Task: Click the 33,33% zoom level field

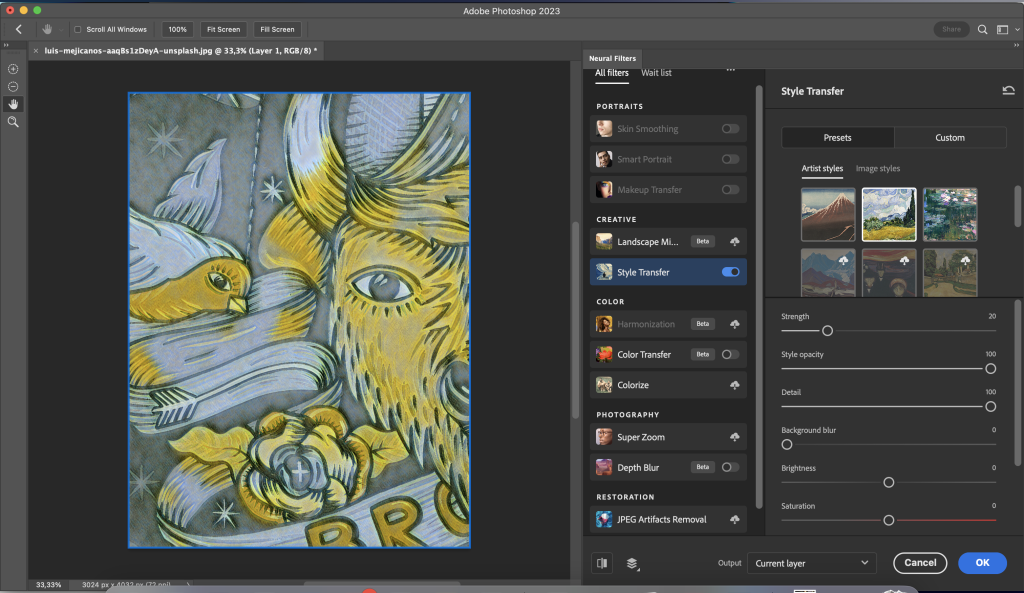Action: 48,585
